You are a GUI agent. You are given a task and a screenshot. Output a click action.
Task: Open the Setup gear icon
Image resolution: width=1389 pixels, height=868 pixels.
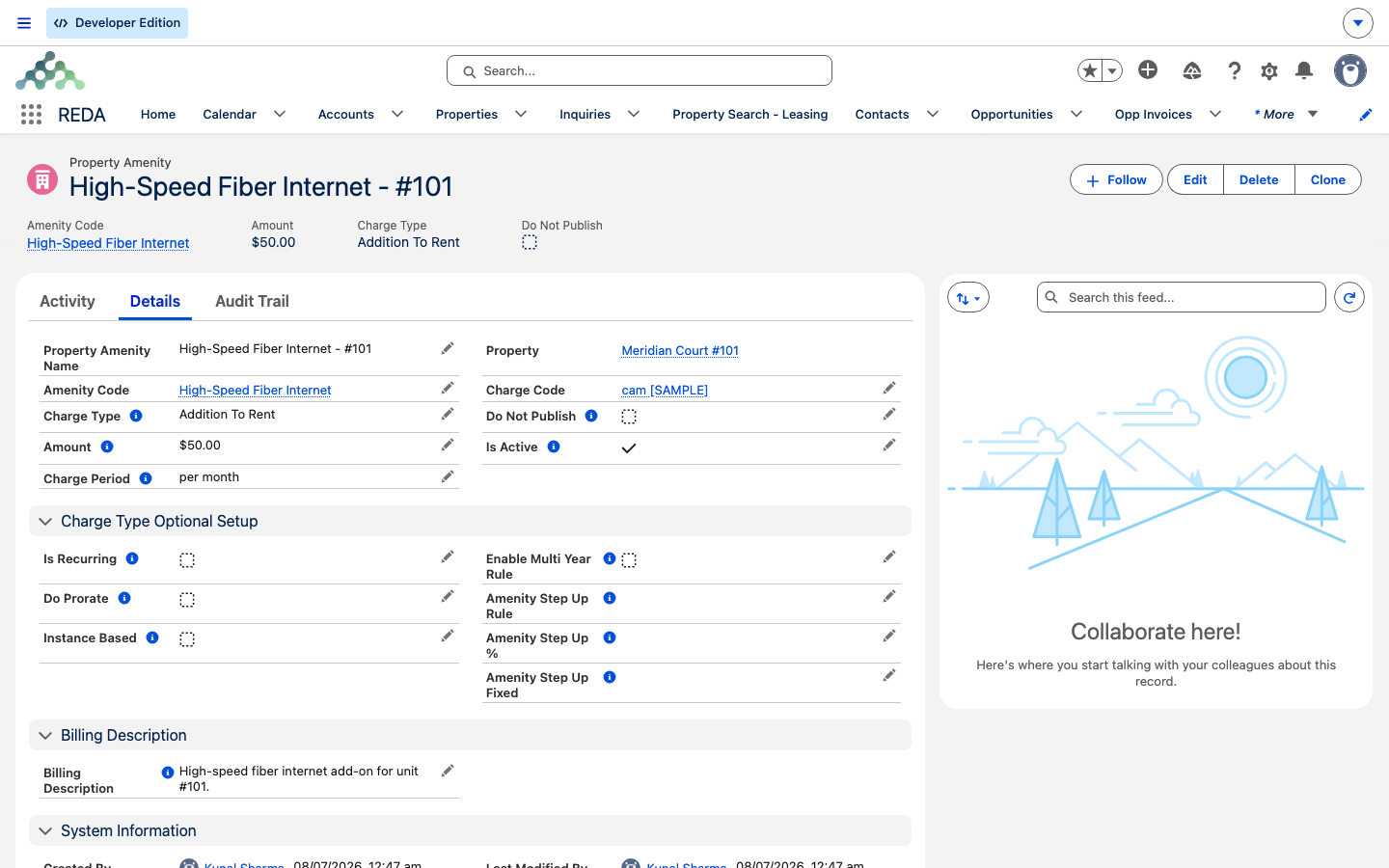(x=1269, y=70)
